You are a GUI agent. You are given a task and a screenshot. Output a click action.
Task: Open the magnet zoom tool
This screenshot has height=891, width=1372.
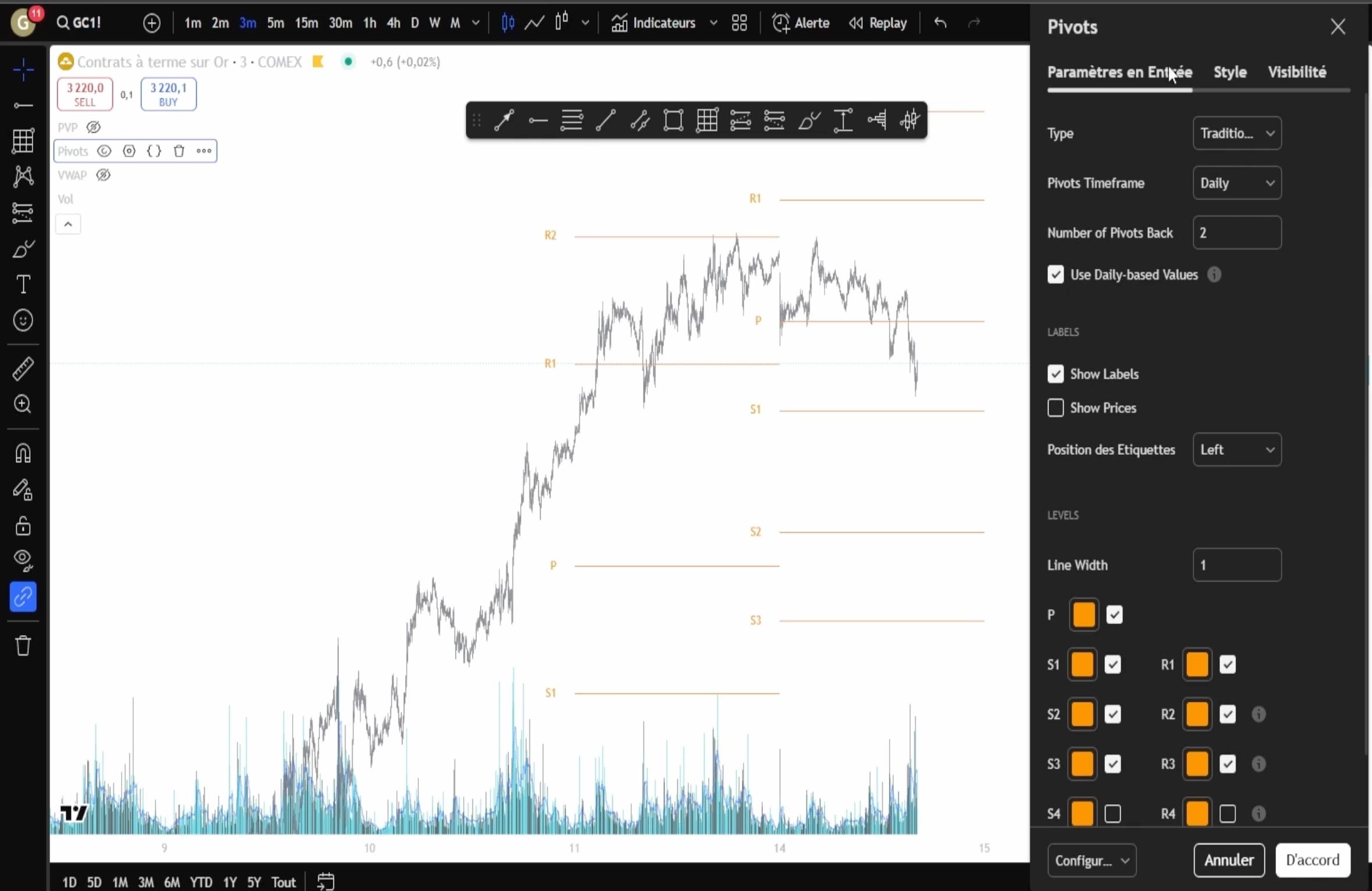[22, 404]
